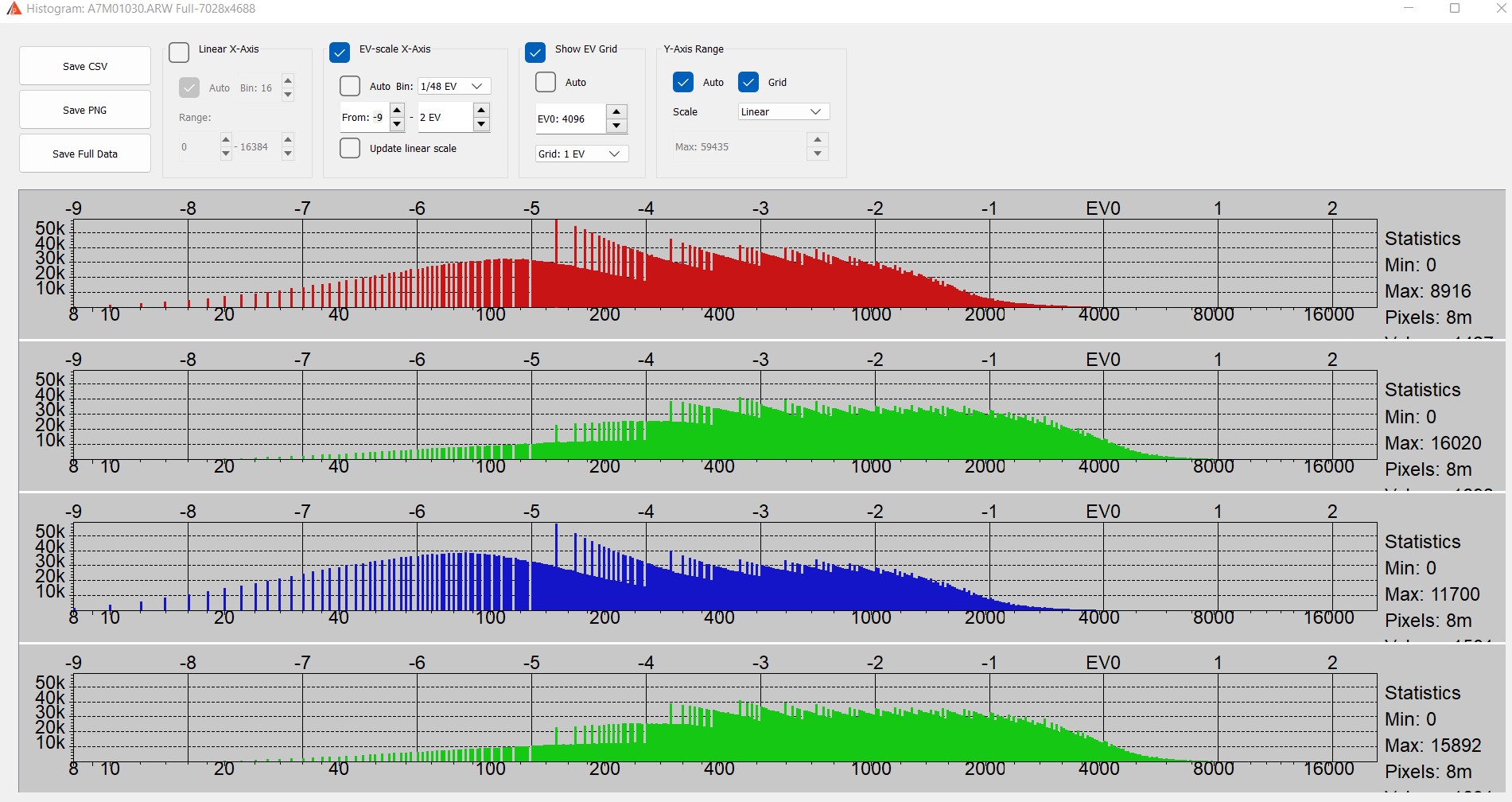This screenshot has width=1512, height=802.
Task: Click the app icon in the title bar
Action: (x=14, y=9)
